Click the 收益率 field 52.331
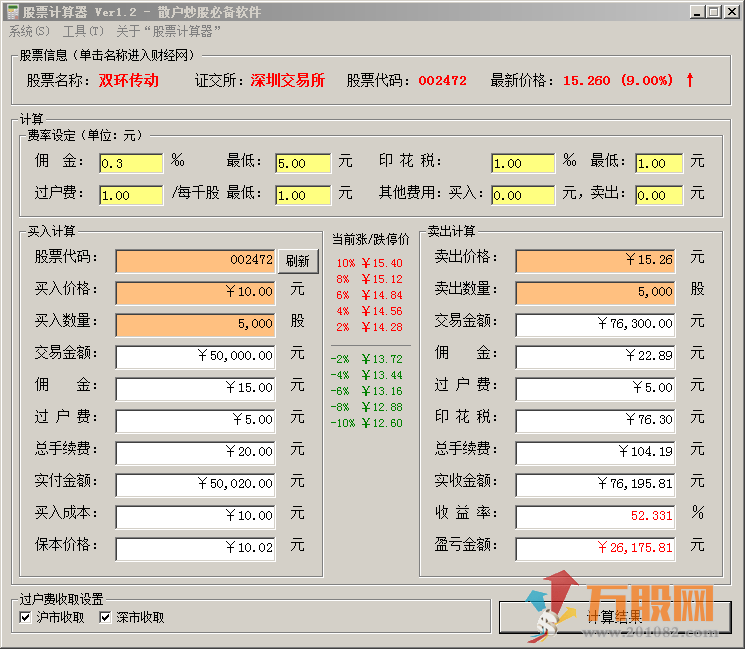Image resolution: width=745 pixels, height=649 pixels. [595, 517]
